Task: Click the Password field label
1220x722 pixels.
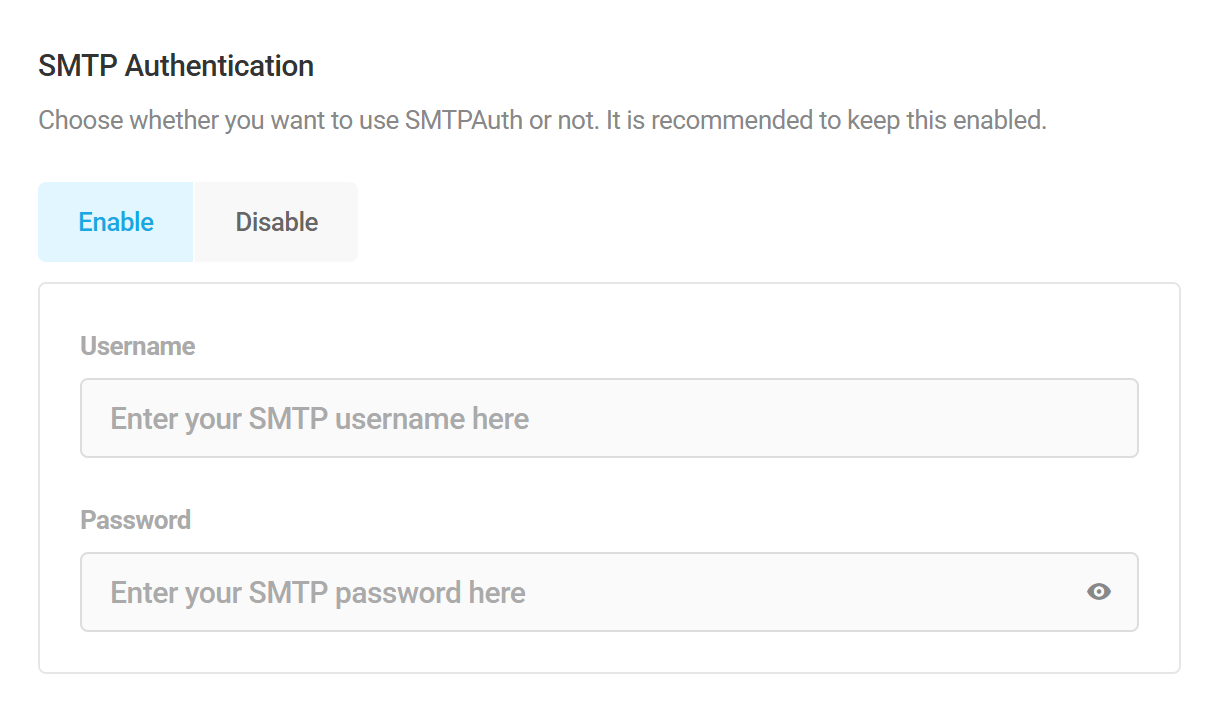Action: click(x=135, y=519)
